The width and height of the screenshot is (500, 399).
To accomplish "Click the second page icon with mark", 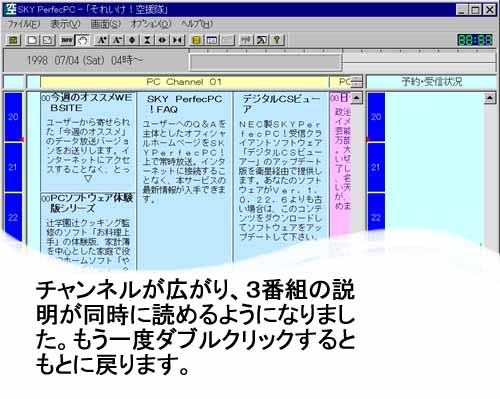I will tap(48, 40).
